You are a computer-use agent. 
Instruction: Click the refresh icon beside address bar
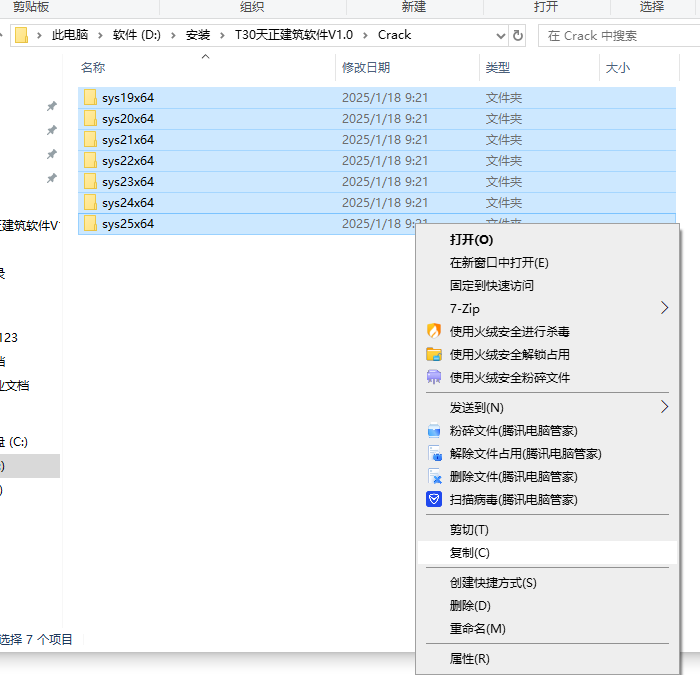coord(518,35)
